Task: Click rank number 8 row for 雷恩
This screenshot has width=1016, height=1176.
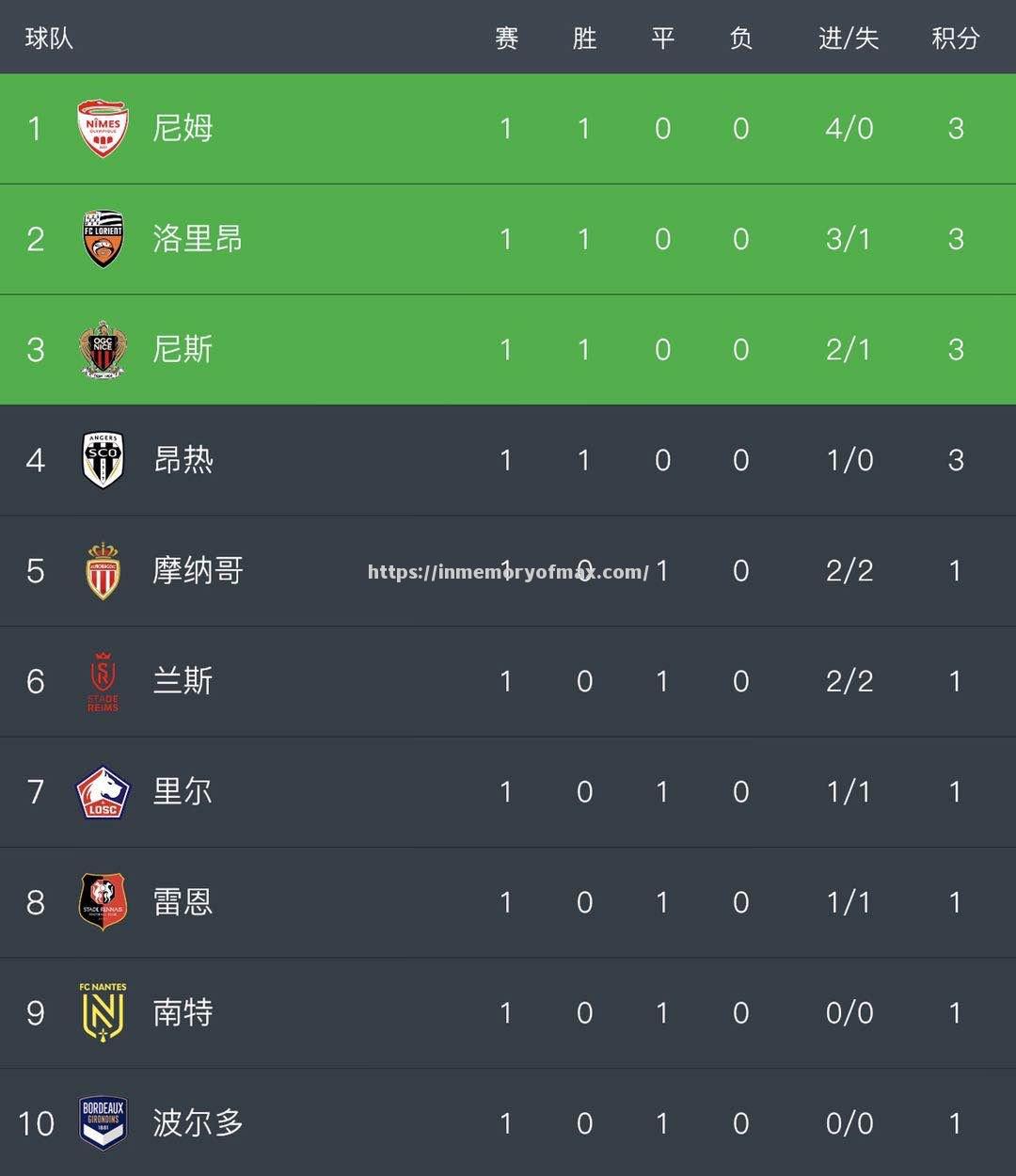Action: [x=36, y=903]
